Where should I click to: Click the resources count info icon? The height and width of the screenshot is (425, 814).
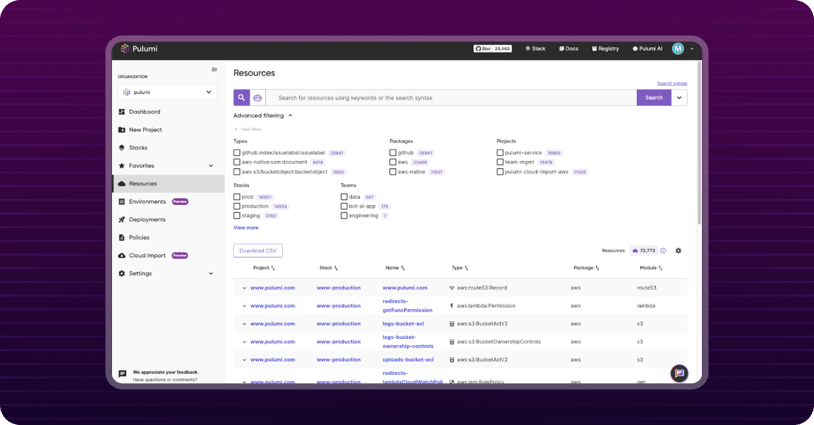pyautogui.click(x=663, y=251)
